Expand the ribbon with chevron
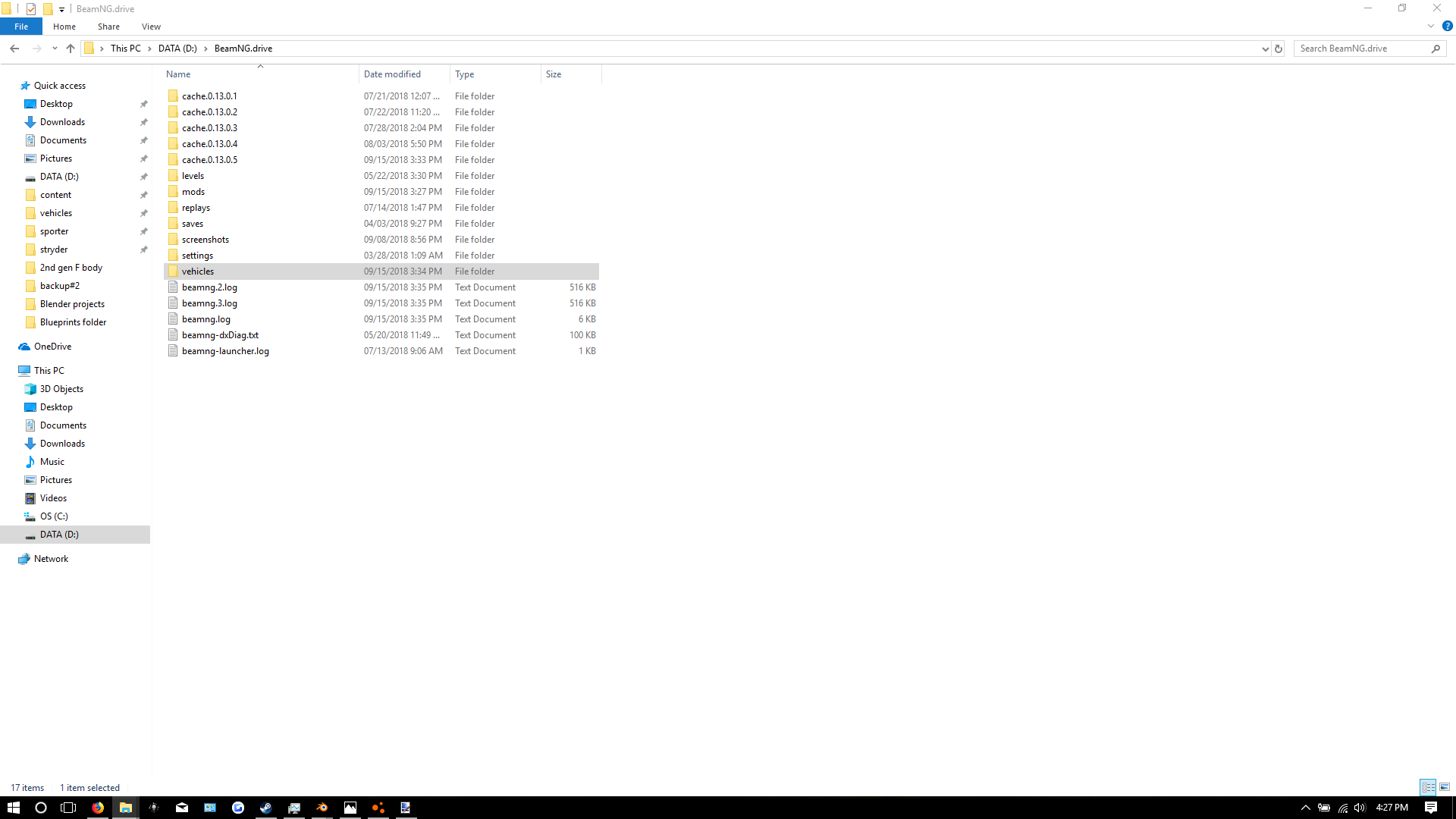The width and height of the screenshot is (1456, 819). click(x=1431, y=26)
